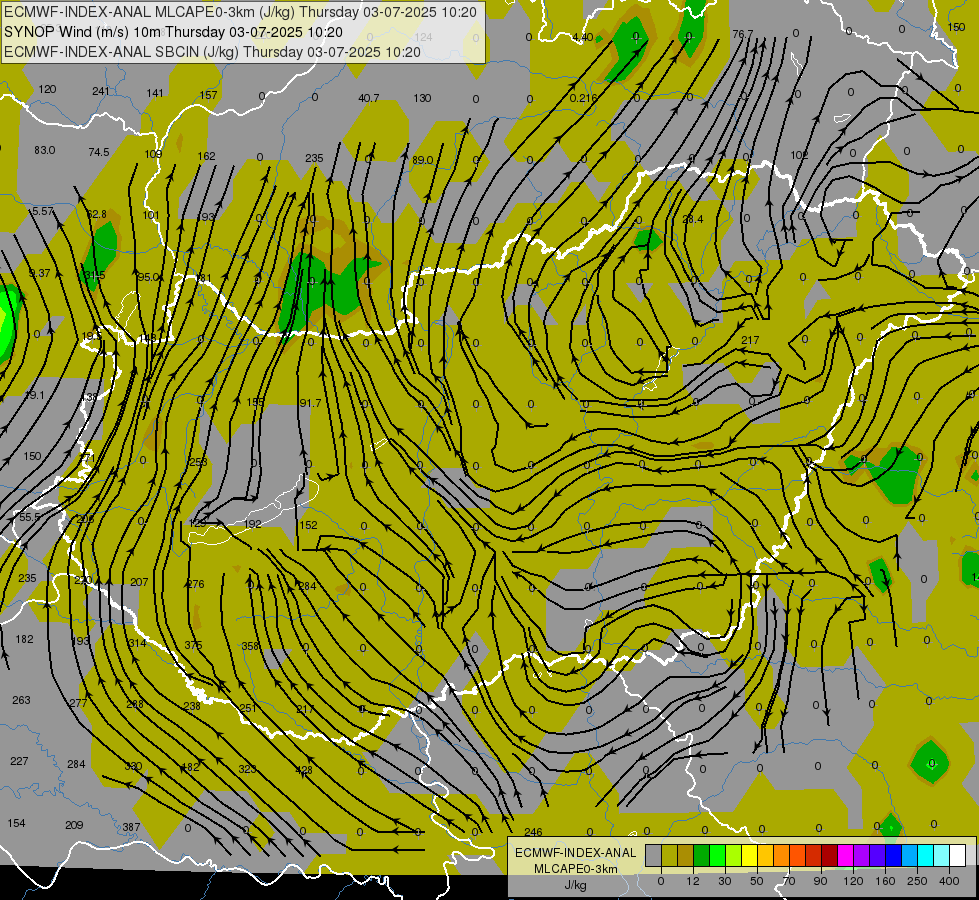Click the map value '154'

[x=16, y=823]
